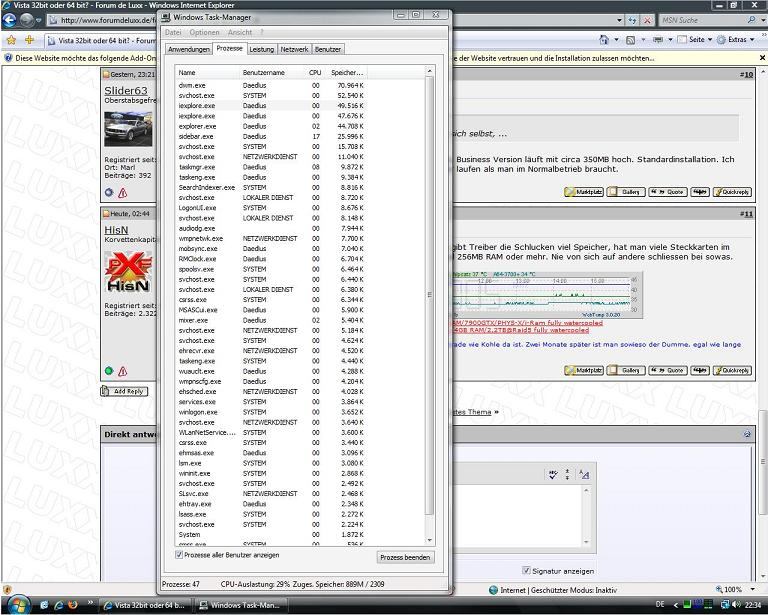The height and width of the screenshot is (615, 768).
Task: Click the MSN Suche magnifier icon
Action: click(x=751, y=20)
